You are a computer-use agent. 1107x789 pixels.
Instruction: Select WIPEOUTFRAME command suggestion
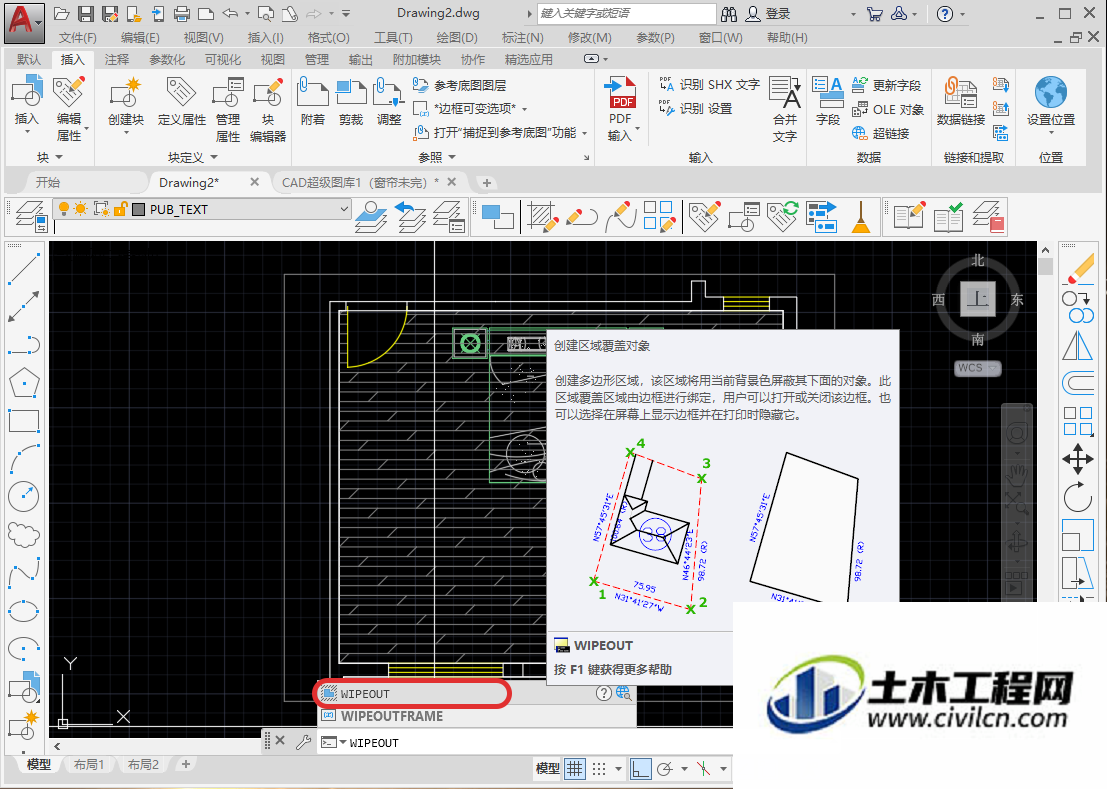click(x=476, y=716)
